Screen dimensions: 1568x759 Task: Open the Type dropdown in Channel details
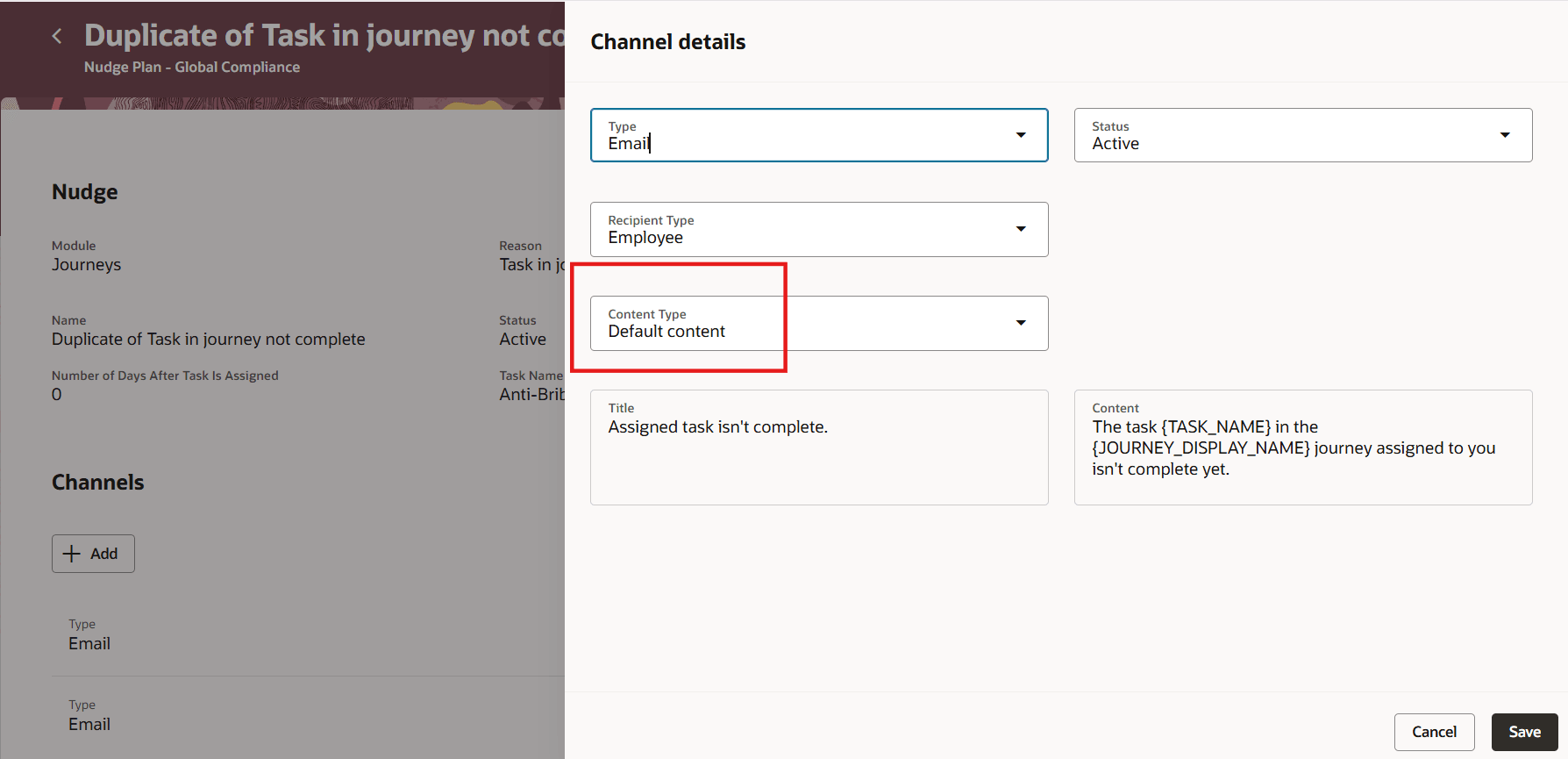coord(819,135)
